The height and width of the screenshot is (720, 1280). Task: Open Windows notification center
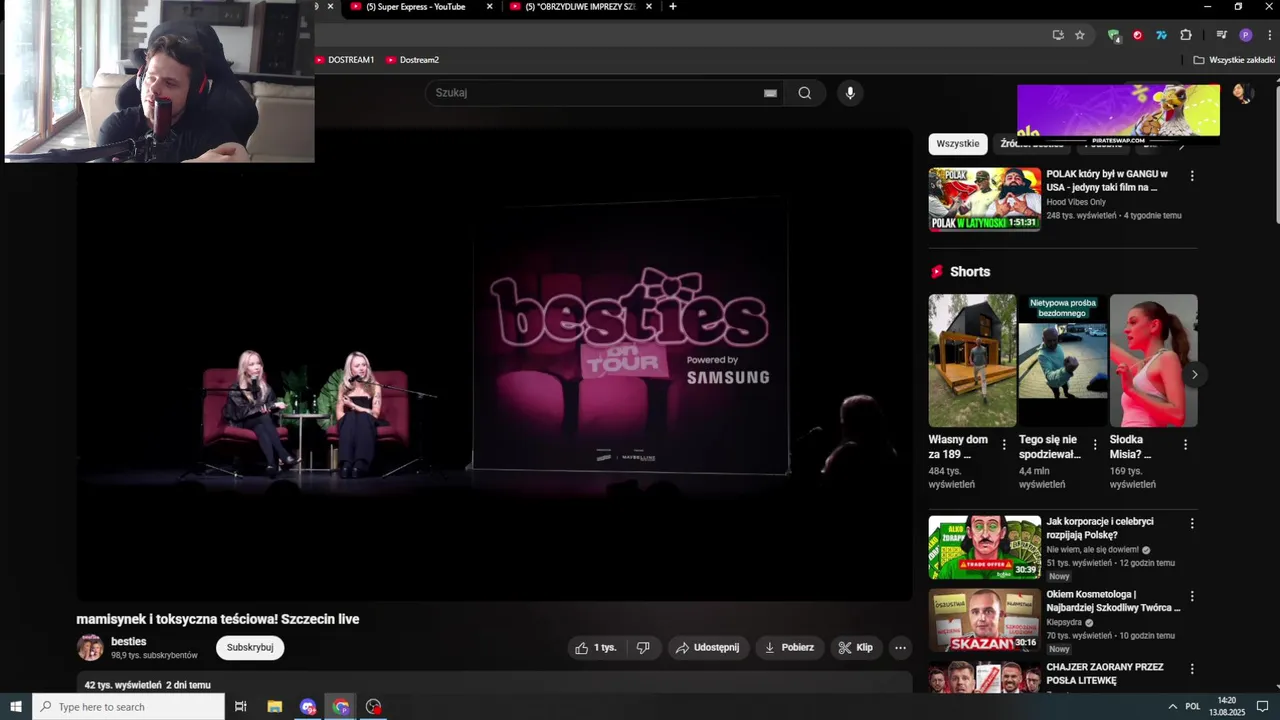[1262, 707]
